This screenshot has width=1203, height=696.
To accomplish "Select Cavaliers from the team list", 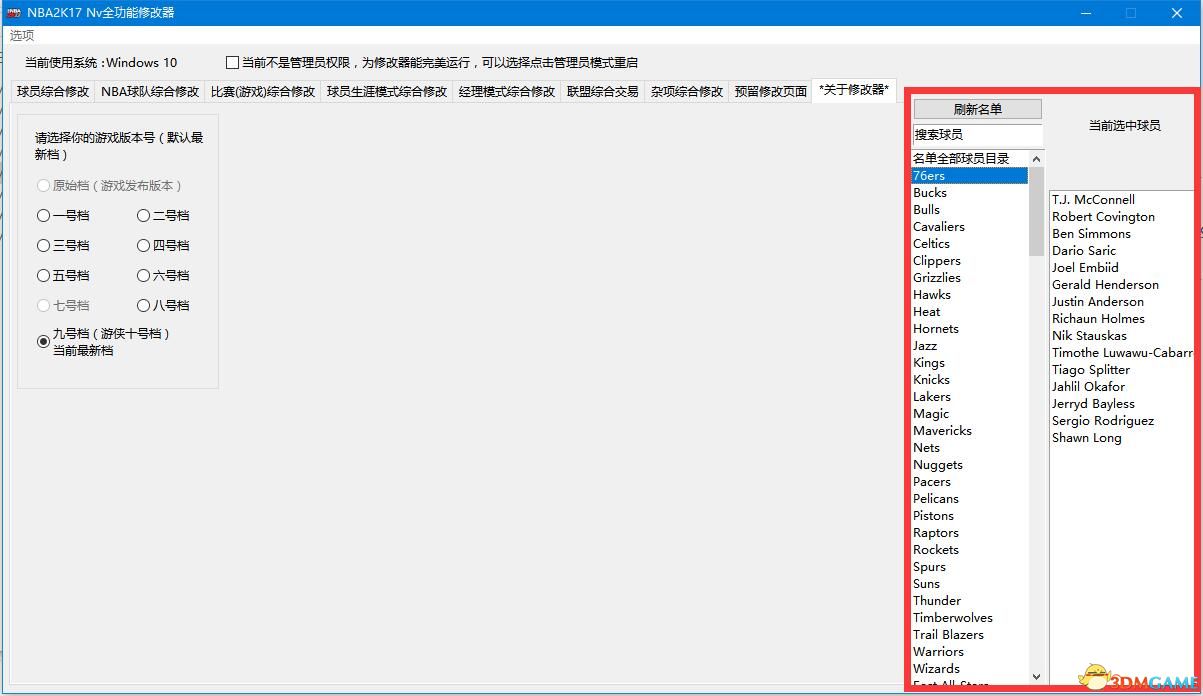I will (969, 227).
